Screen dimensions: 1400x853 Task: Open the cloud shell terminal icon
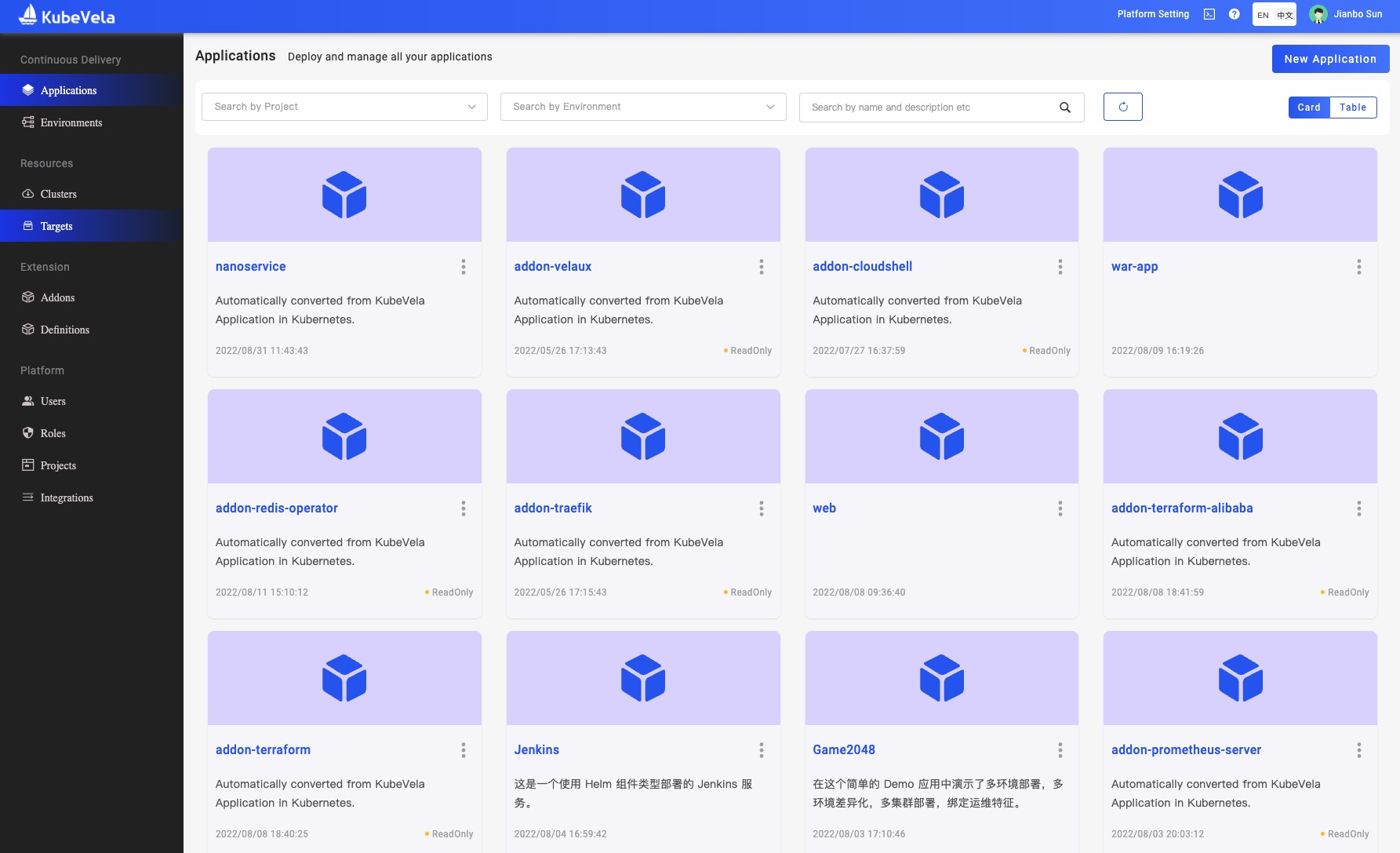pos(1209,14)
